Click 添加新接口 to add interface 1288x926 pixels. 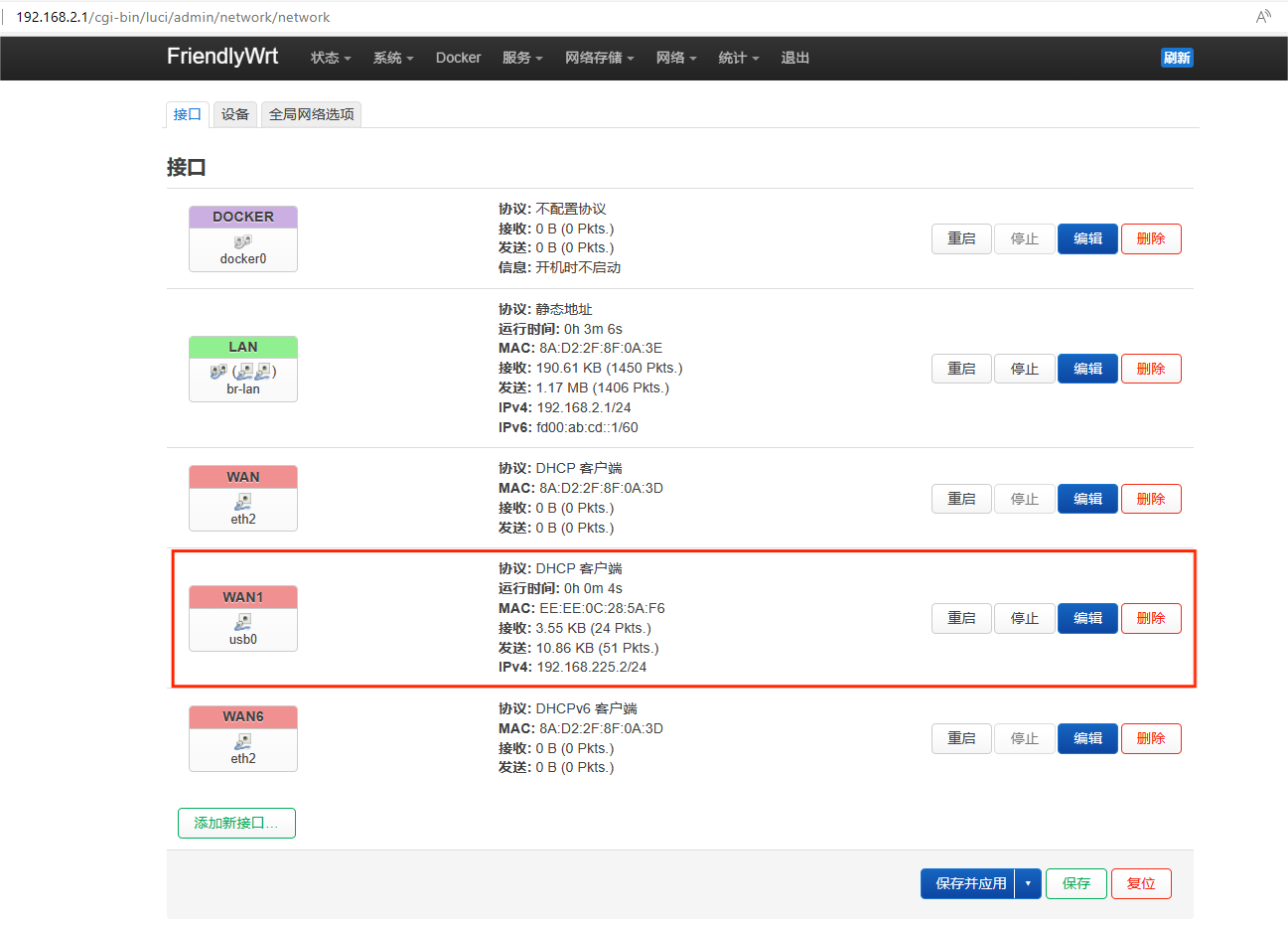pyautogui.click(x=236, y=823)
